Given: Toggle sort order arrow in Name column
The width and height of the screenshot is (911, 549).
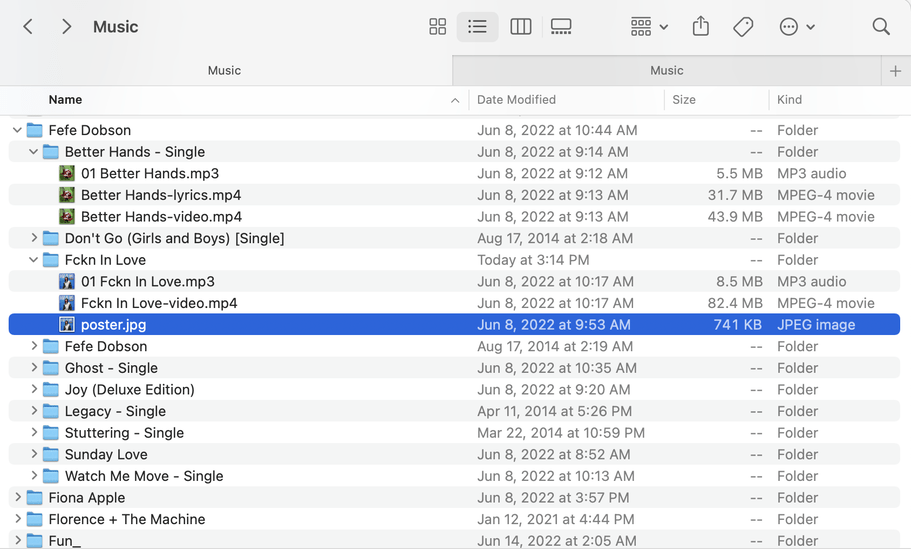Looking at the screenshot, I should 455,101.
